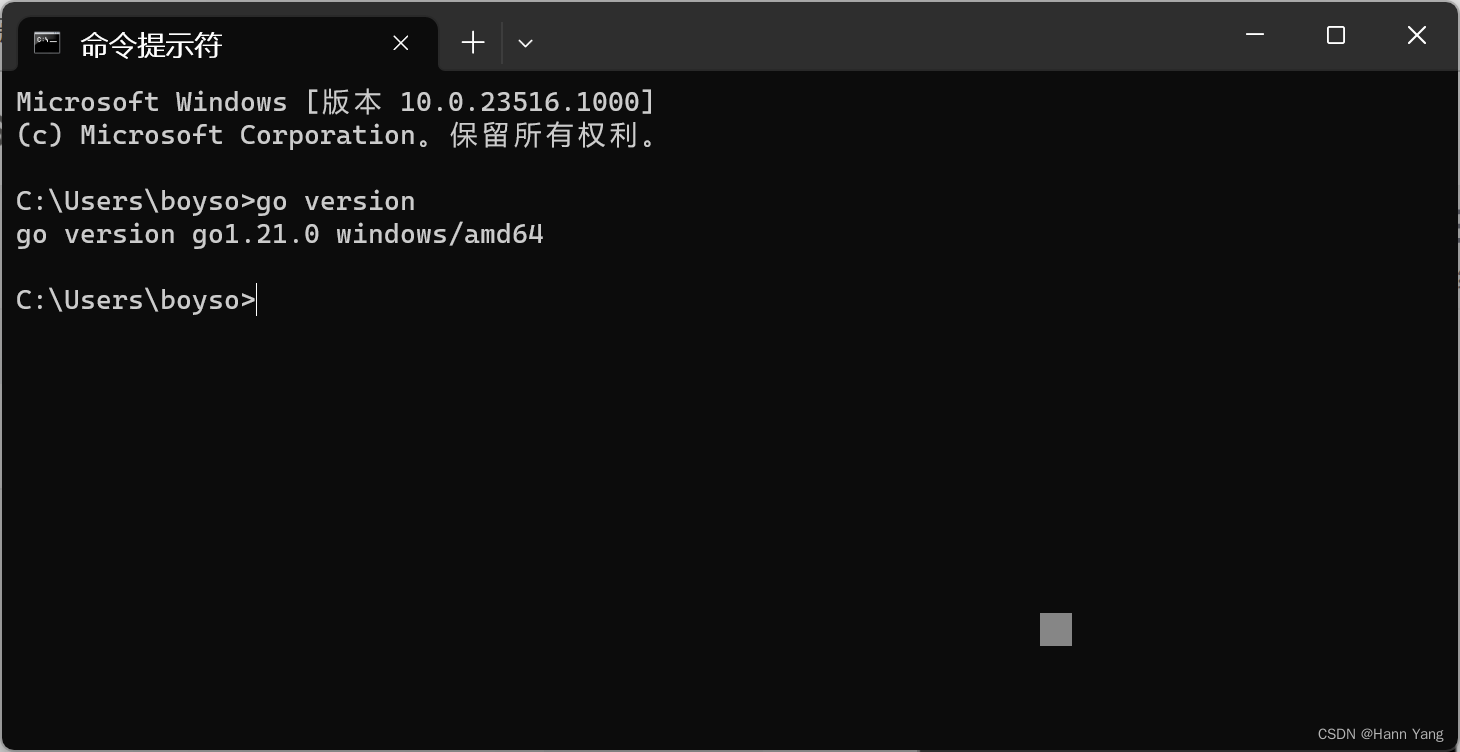The image size is (1460, 752).
Task: Click the X icon on the 命令提示符 tab
Action: tap(400, 43)
